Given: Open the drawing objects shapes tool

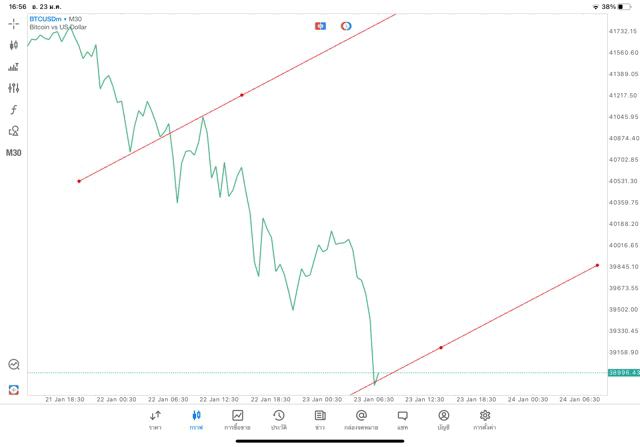Looking at the screenshot, I should point(14,131).
